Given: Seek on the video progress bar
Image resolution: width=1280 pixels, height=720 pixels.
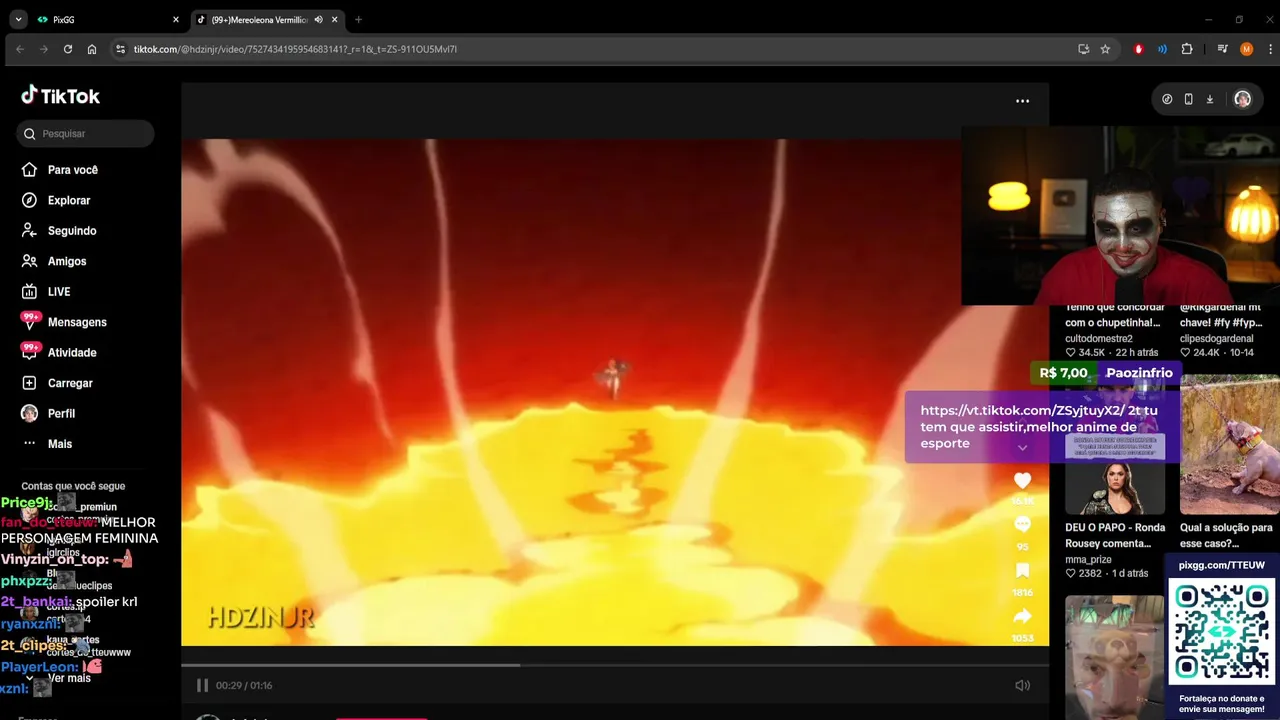Looking at the screenshot, I should pyautogui.click(x=615, y=664).
